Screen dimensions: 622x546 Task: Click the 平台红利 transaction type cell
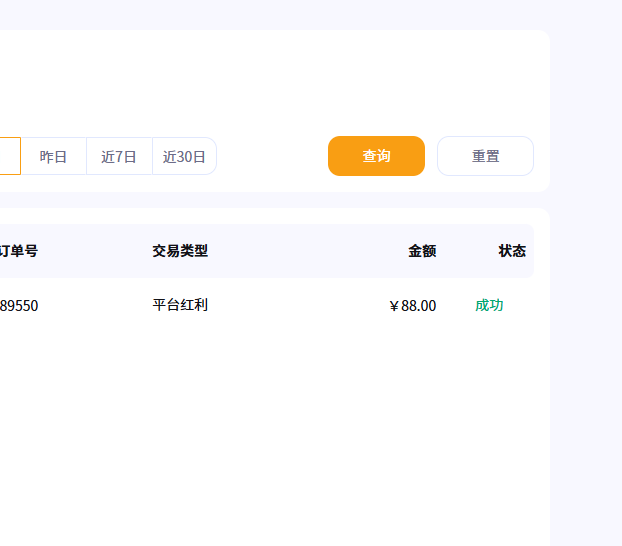(x=180, y=305)
